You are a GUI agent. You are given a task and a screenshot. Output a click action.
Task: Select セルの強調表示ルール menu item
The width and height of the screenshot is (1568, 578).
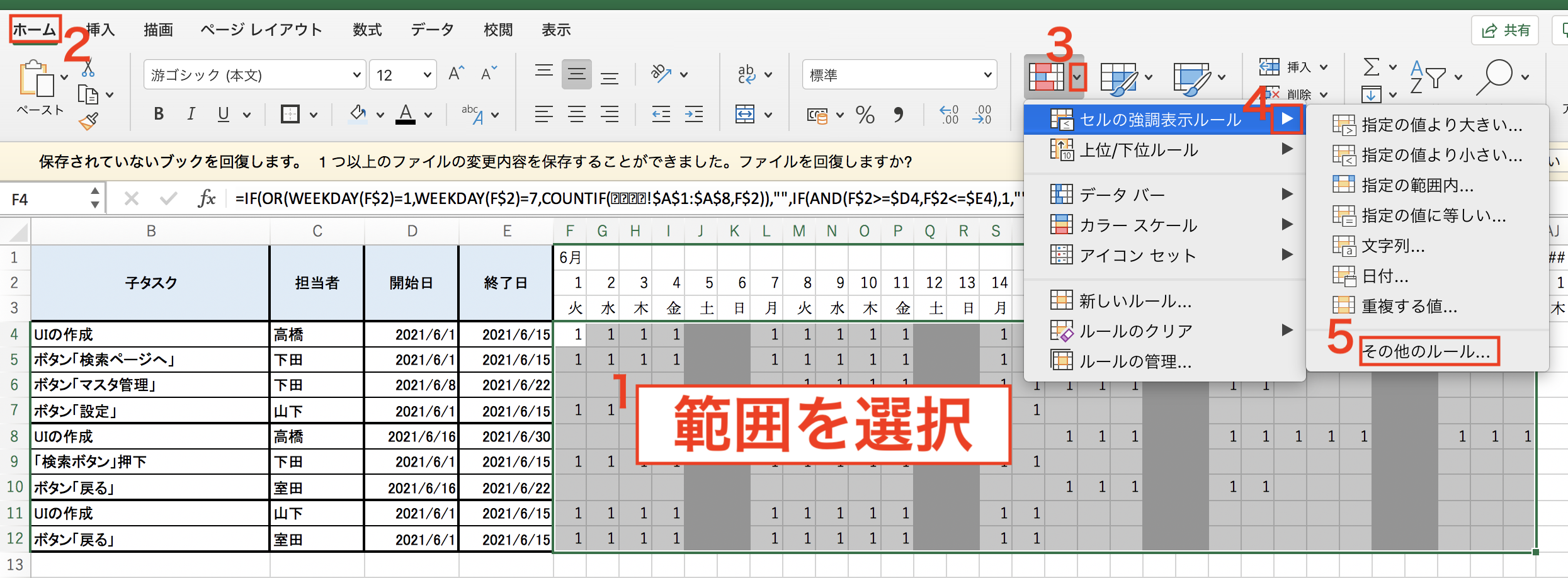point(1164,119)
